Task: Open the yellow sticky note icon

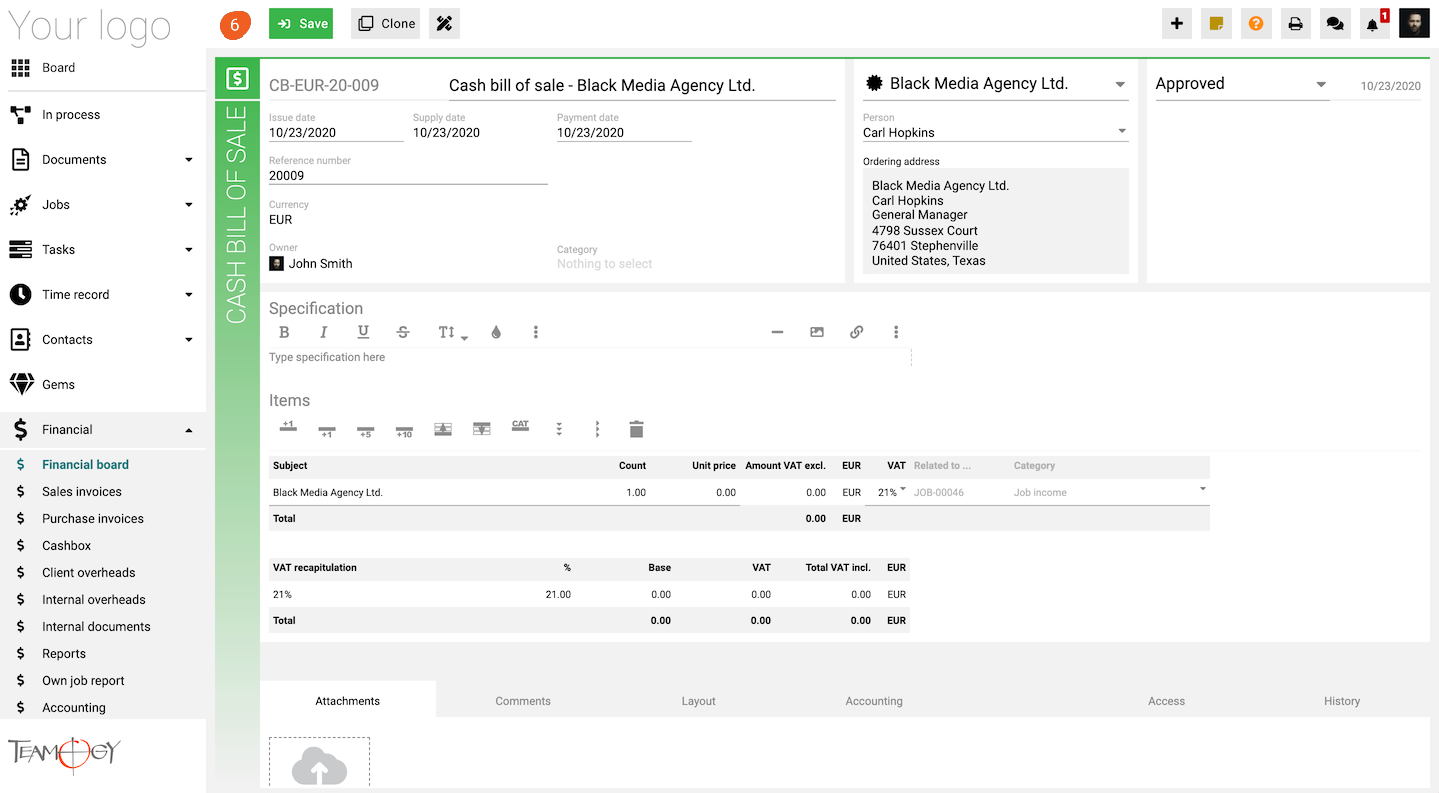Action: [x=1217, y=24]
